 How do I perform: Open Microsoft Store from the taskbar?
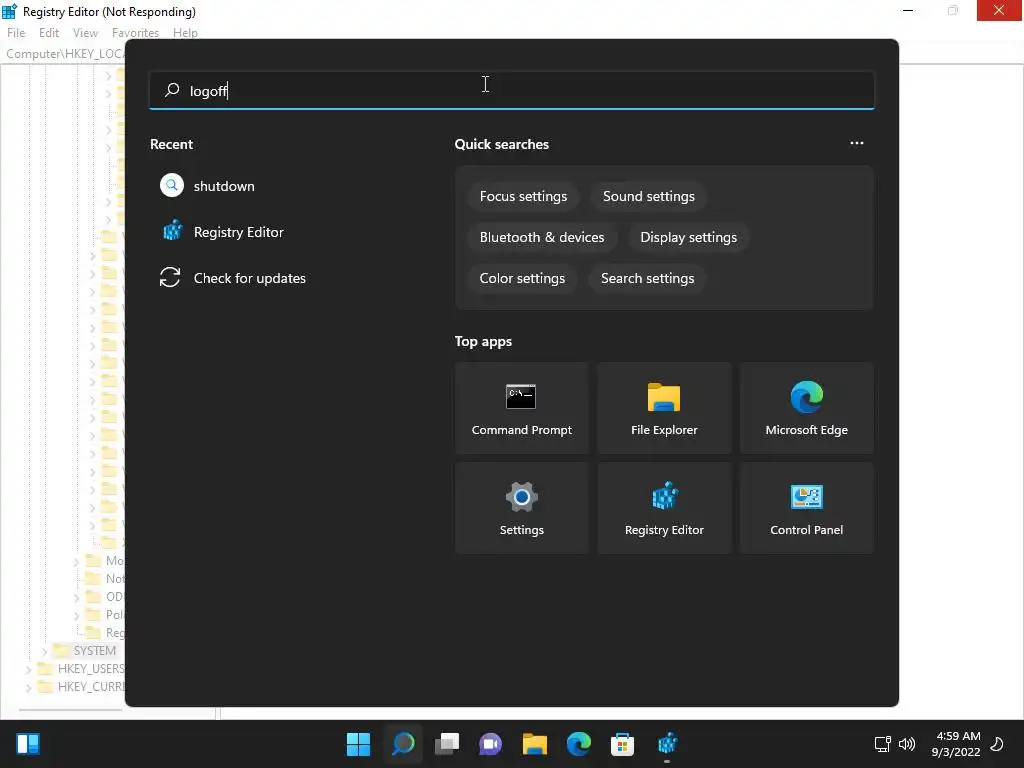pos(622,743)
